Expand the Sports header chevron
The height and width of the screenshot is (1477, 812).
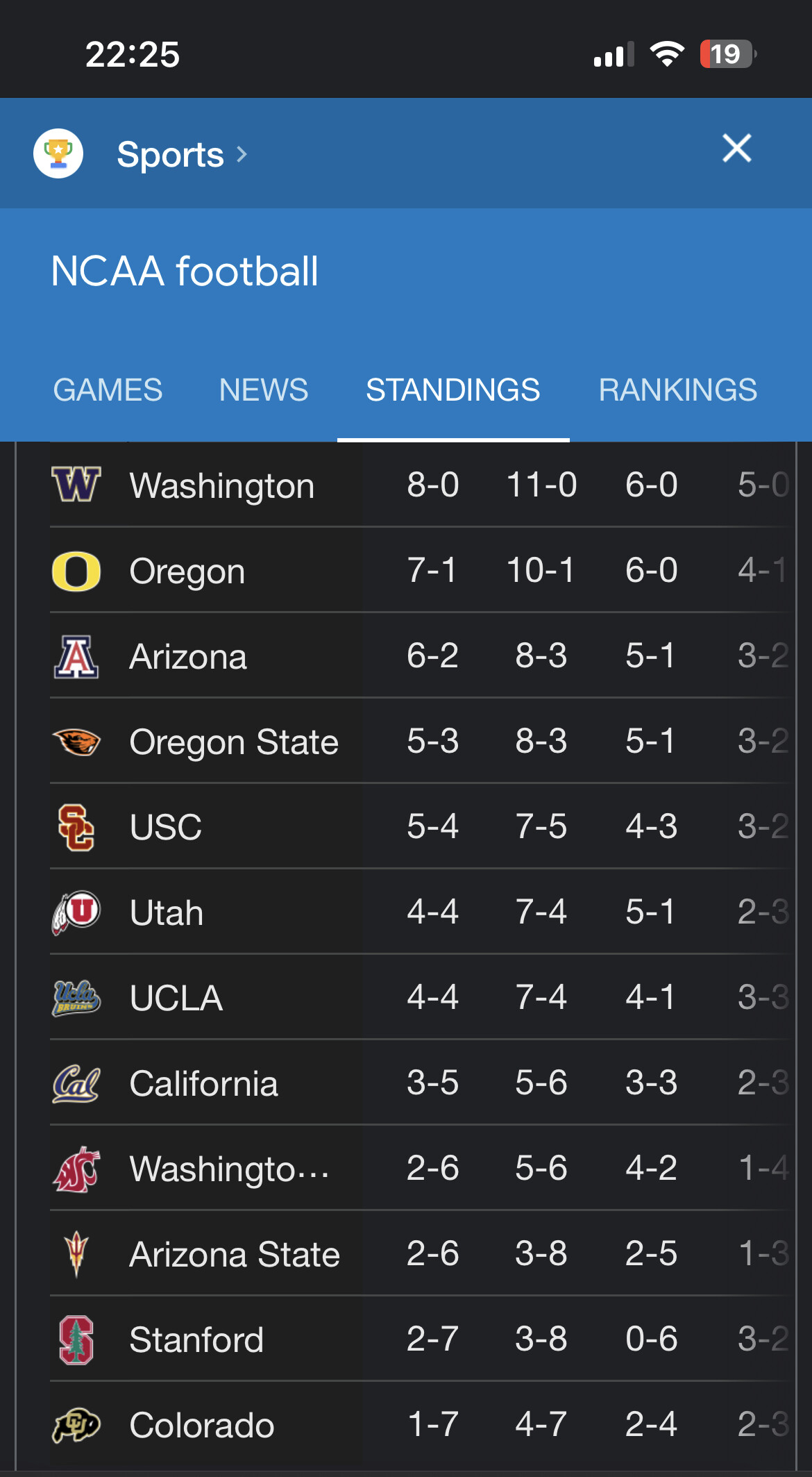[242, 154]
